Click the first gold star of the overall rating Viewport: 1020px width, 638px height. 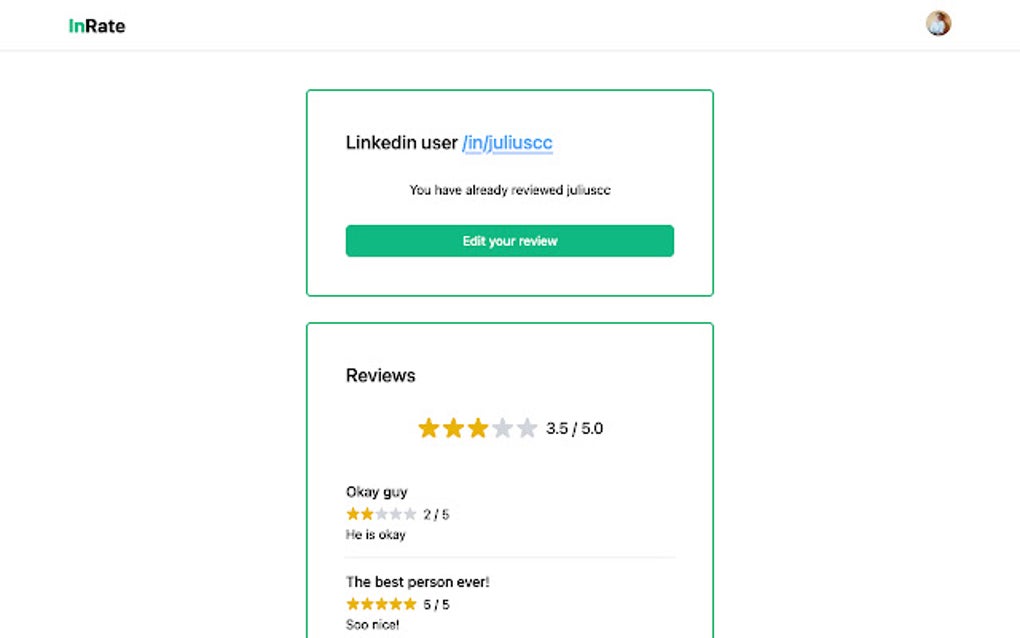[428, 428]
